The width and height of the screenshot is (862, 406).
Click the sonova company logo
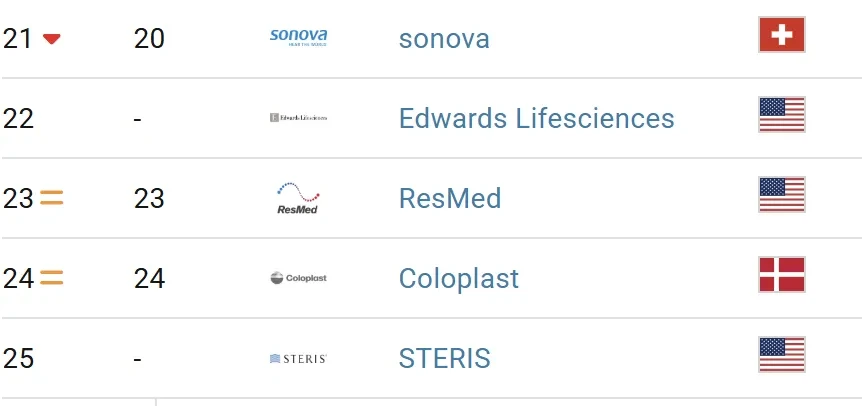point(298,37)
